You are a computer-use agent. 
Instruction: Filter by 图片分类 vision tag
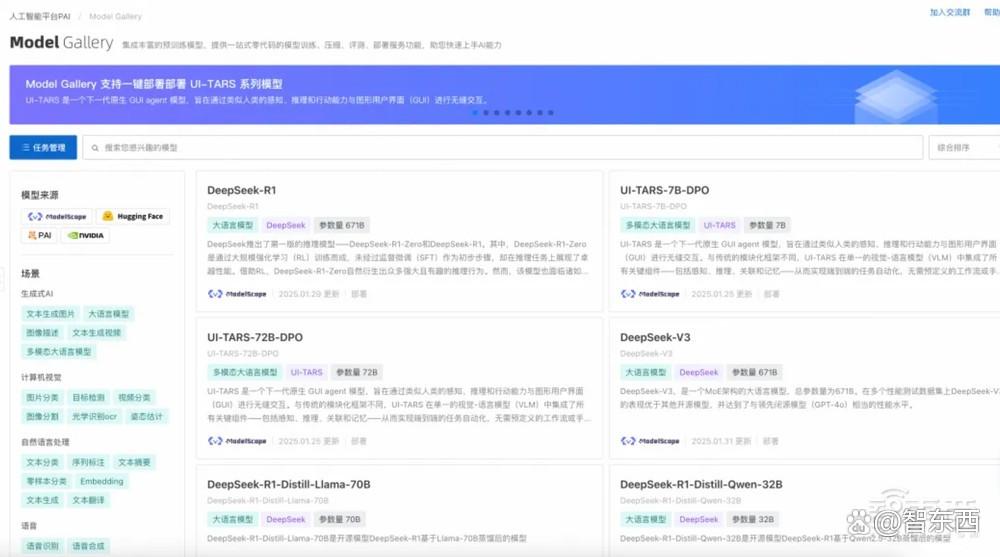(42, 397)
